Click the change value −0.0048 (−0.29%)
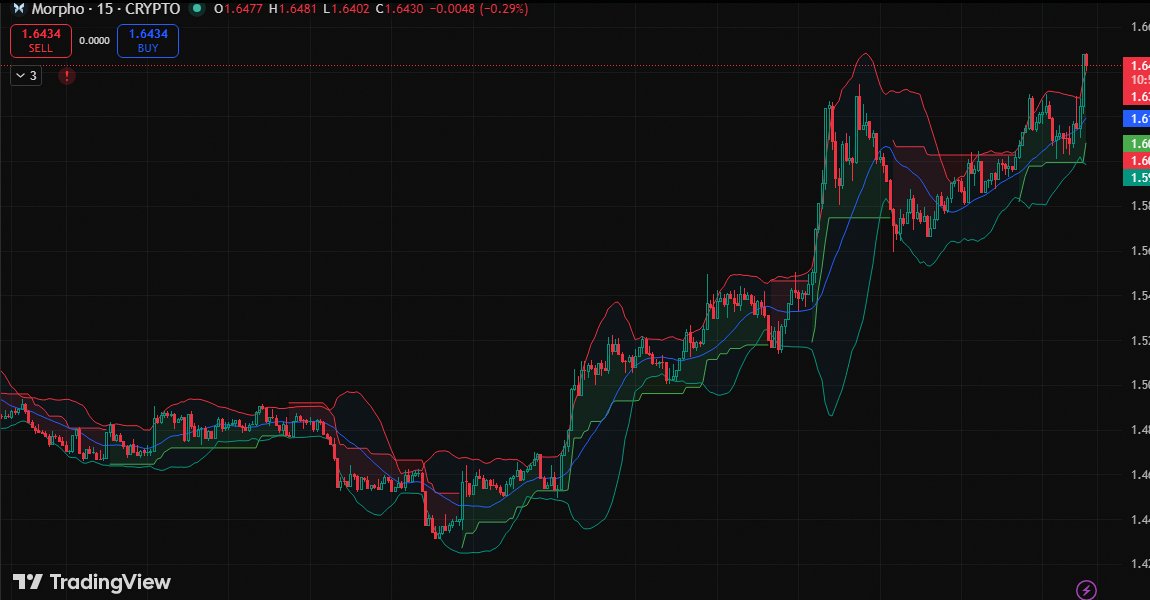Screen dimensions: 1150x600 [479, 9]
